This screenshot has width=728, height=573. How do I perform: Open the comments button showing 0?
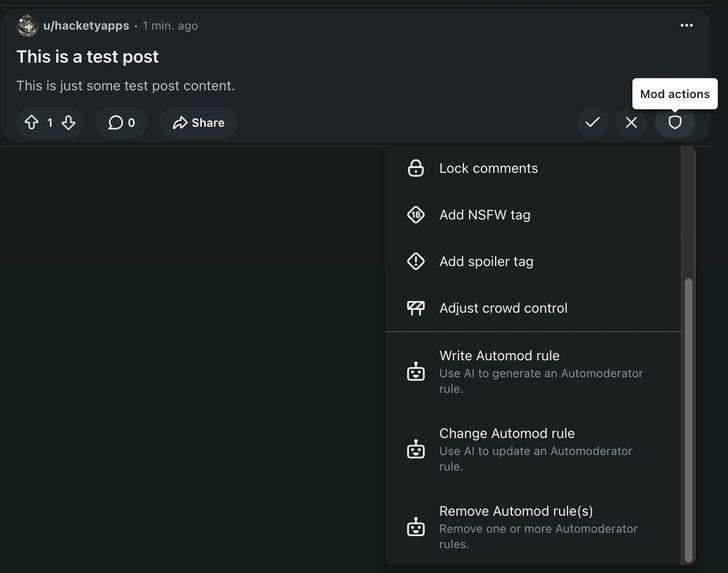[122, 123]
